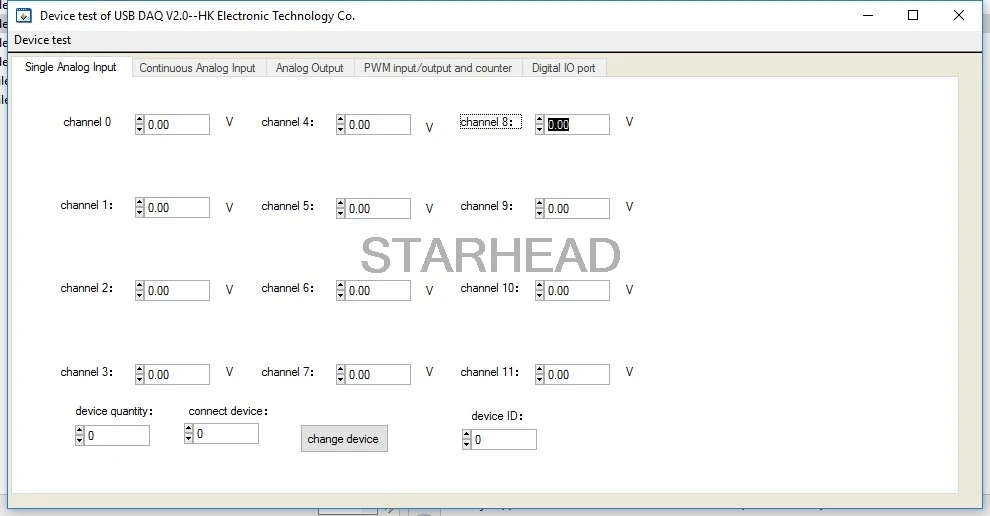Image resolution: width=990 pixels, height=516 pixels.
Task: Click the device ID field
Action: (504, 440)
